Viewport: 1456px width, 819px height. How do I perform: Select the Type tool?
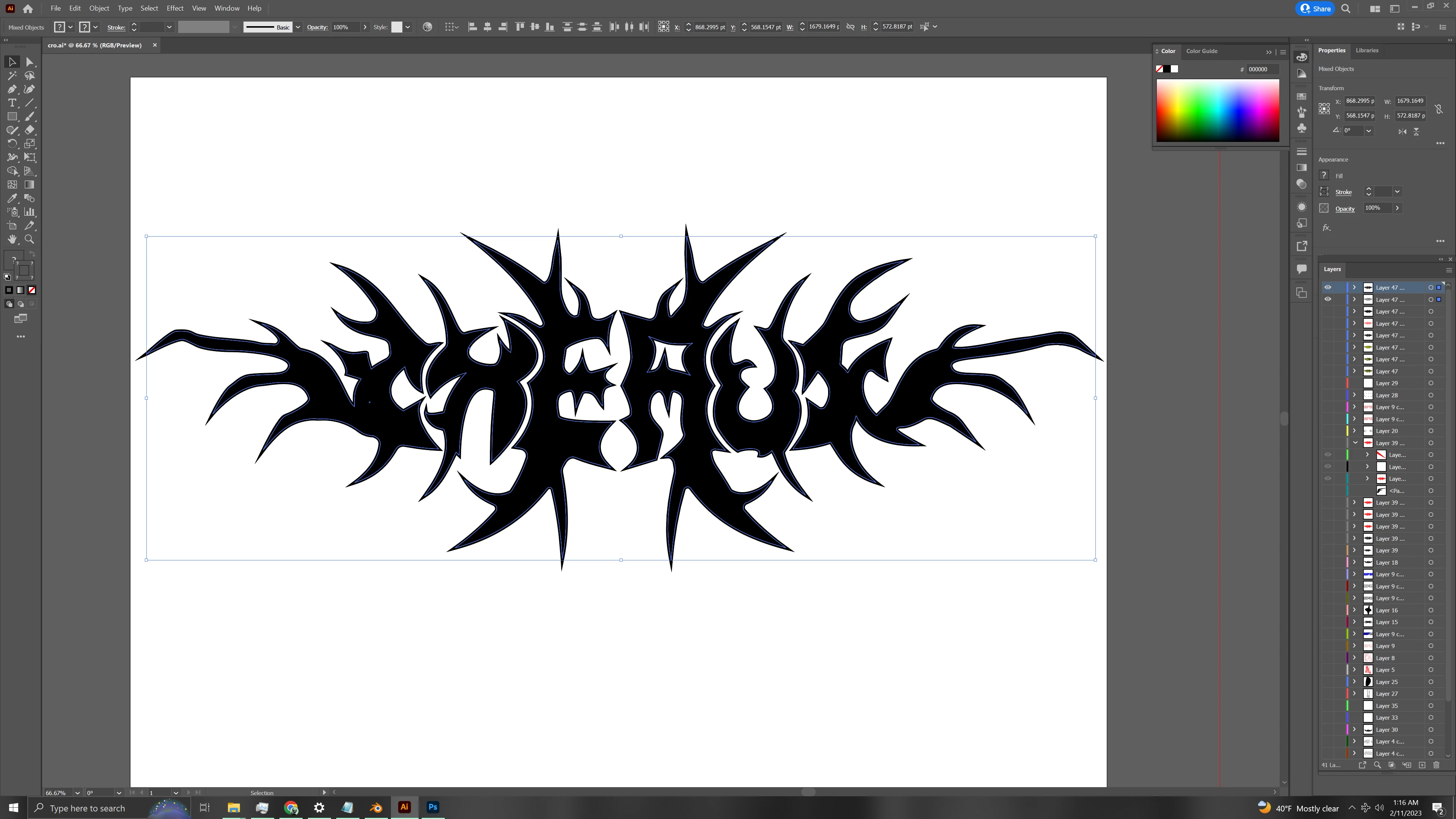point(12,103)
